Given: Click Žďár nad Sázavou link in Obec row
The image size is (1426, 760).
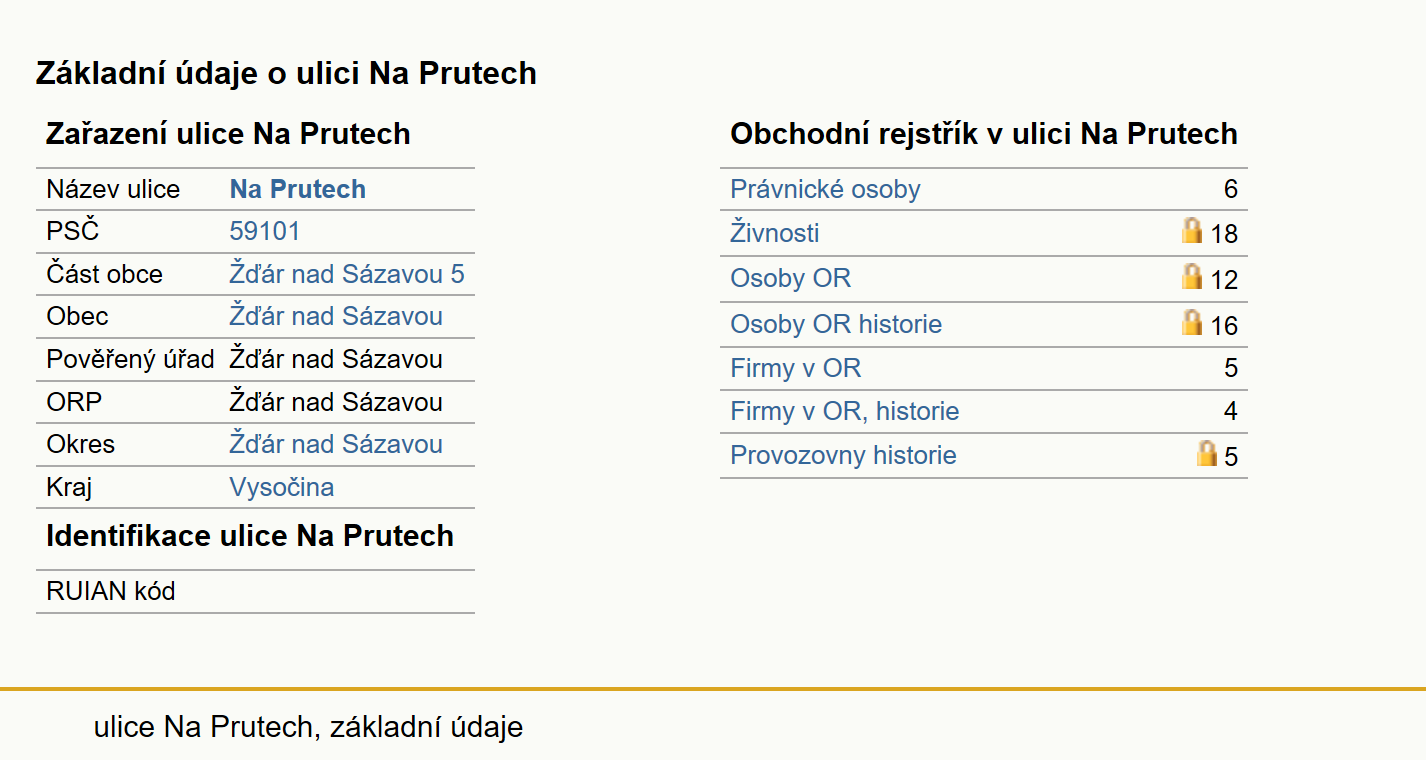Looking at the screenshot, I should tap(336, 316).
